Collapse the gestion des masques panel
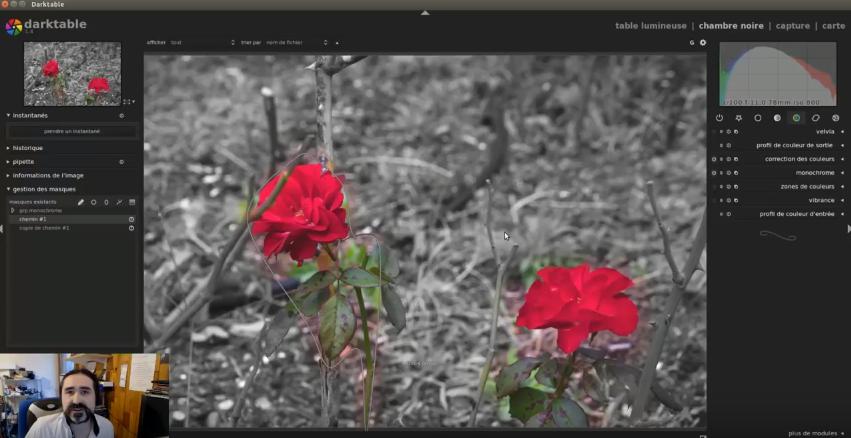 (8, 189)
